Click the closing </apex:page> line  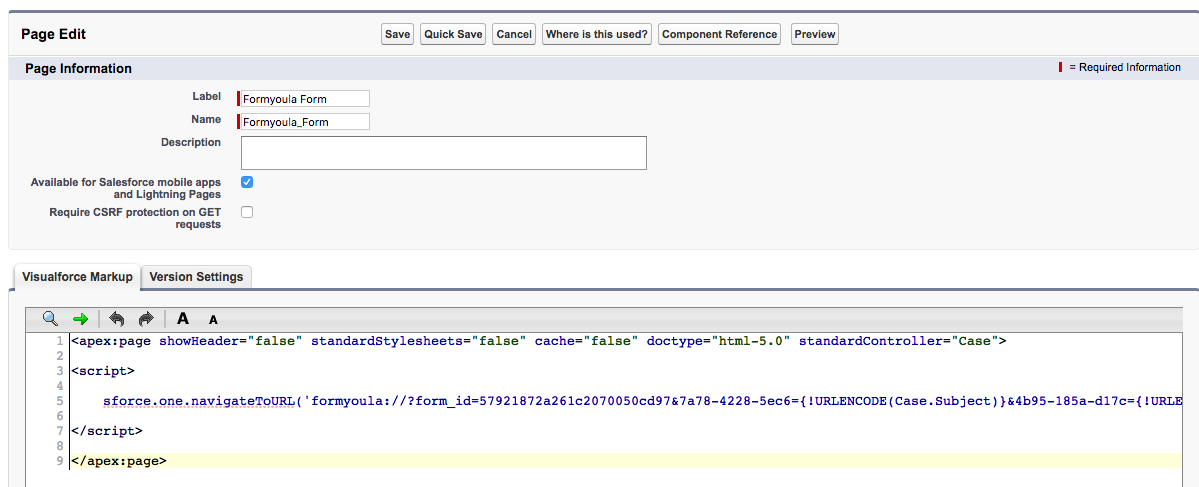click(118, 461)
